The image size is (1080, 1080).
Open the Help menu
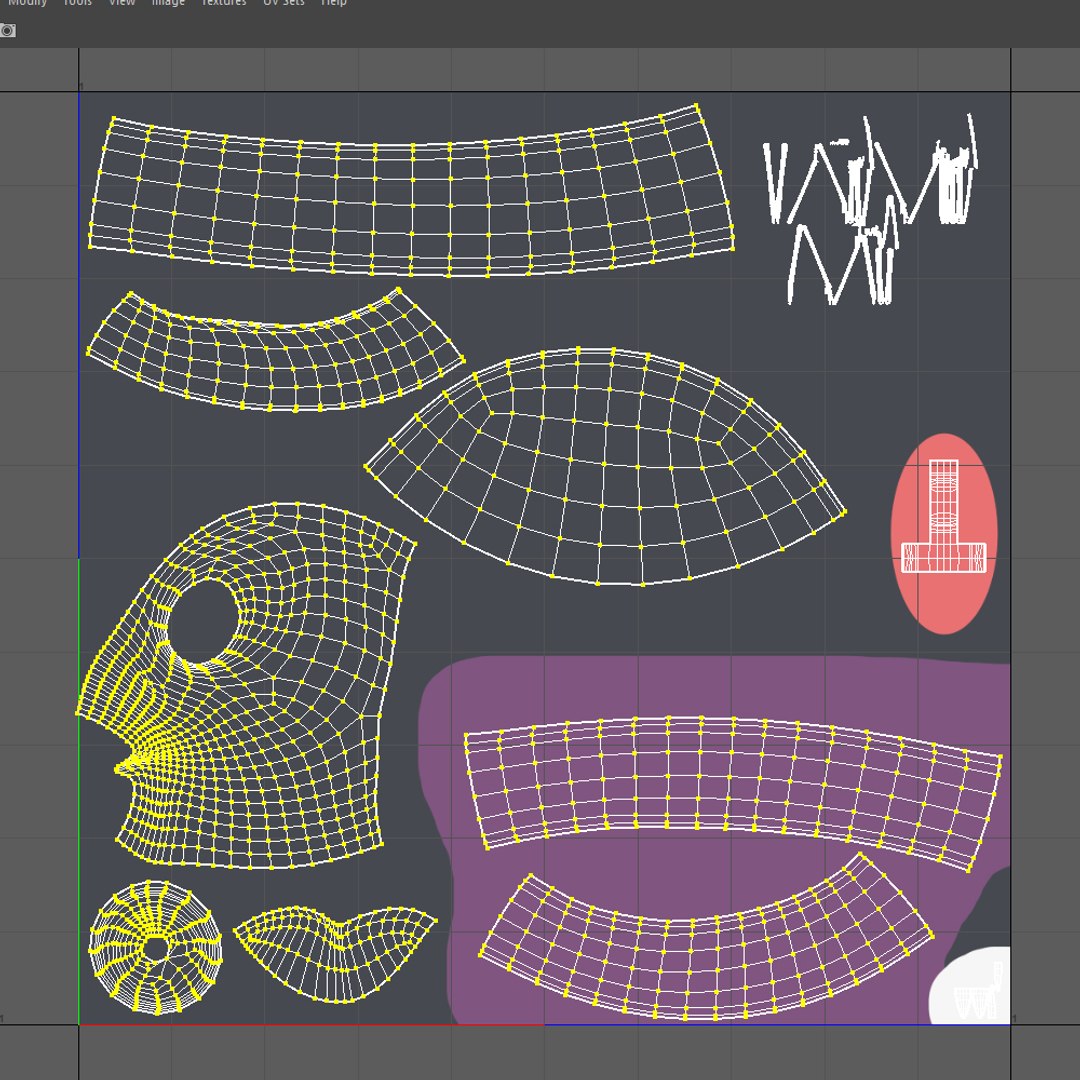[334, 3]
